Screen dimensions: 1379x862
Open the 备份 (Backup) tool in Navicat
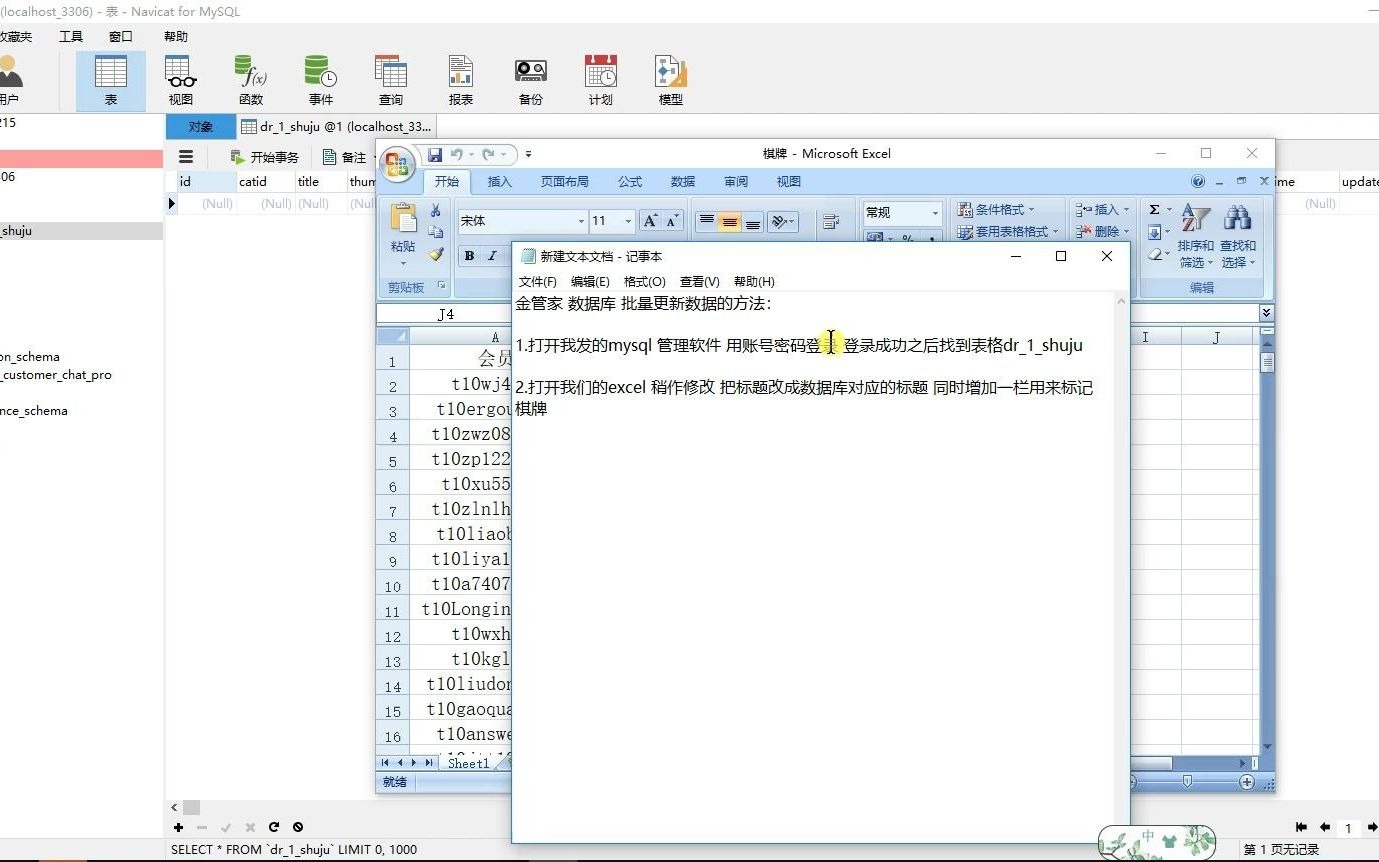click(x=531, y=81)
